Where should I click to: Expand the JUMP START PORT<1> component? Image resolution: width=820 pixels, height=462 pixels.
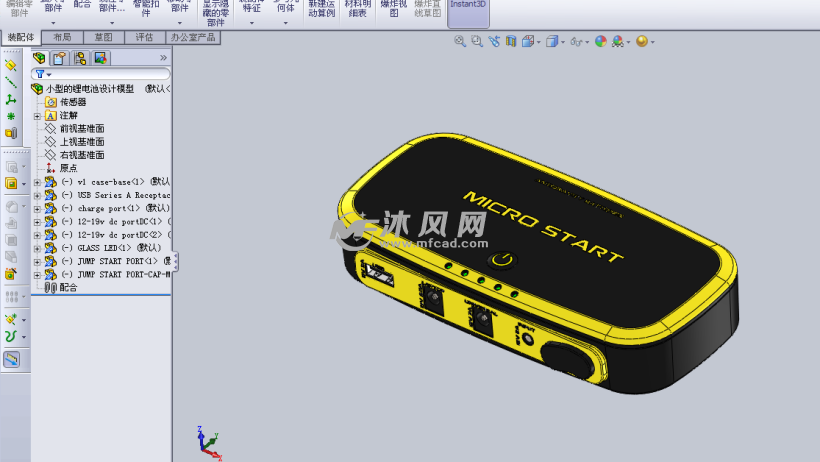click(37, 262)
